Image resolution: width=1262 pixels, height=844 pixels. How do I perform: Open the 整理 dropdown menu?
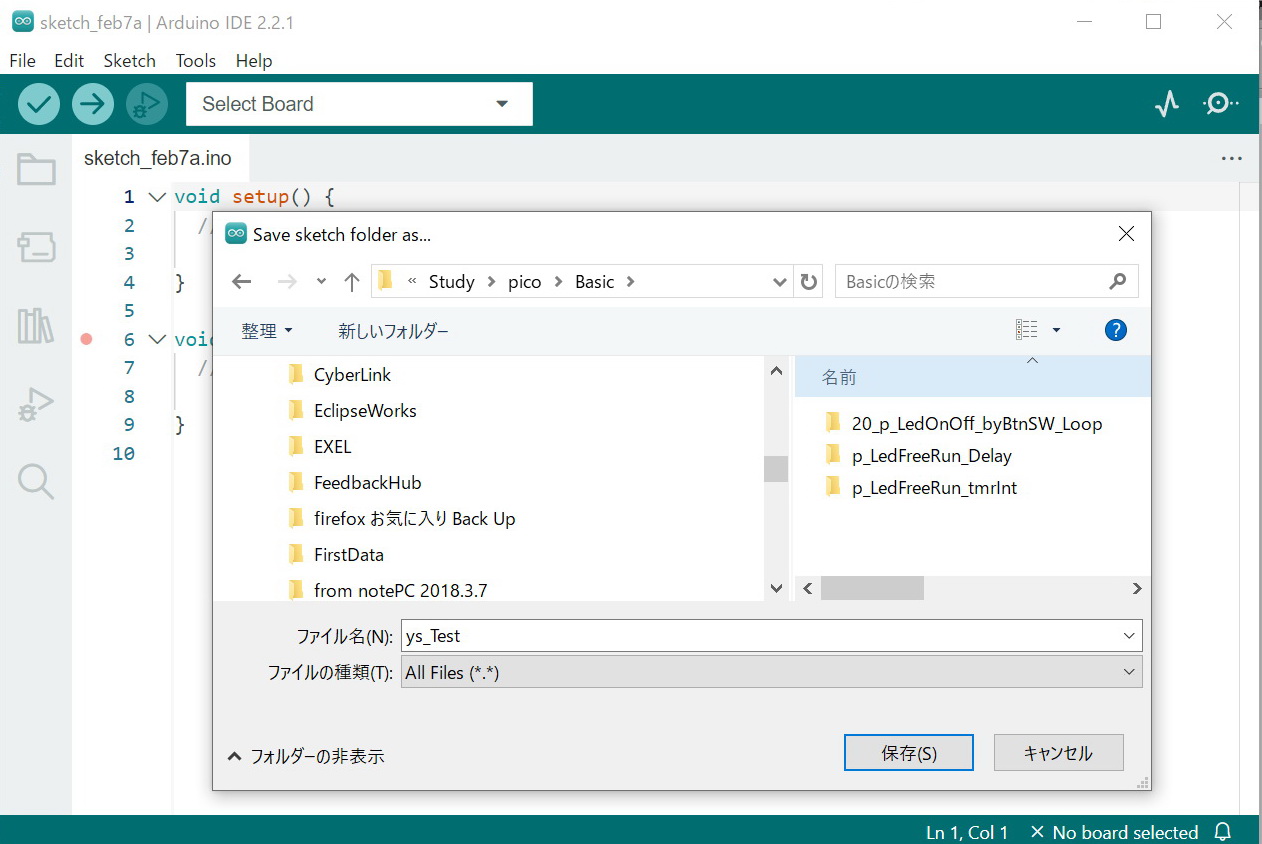point(267,330)
